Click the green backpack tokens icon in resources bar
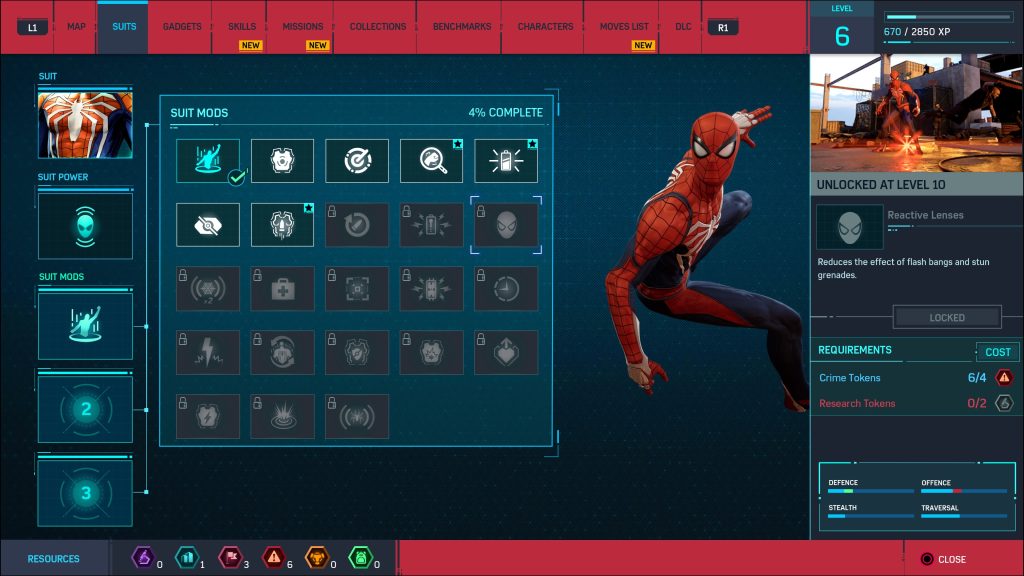This screenshot has height=576, width=1024. [363, 558]
